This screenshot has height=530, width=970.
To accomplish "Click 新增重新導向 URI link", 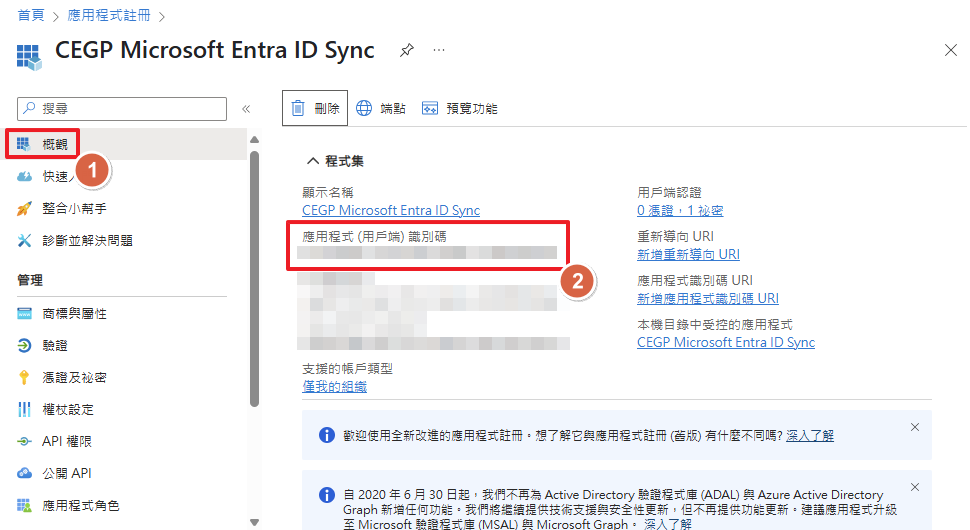I will 688,254.
